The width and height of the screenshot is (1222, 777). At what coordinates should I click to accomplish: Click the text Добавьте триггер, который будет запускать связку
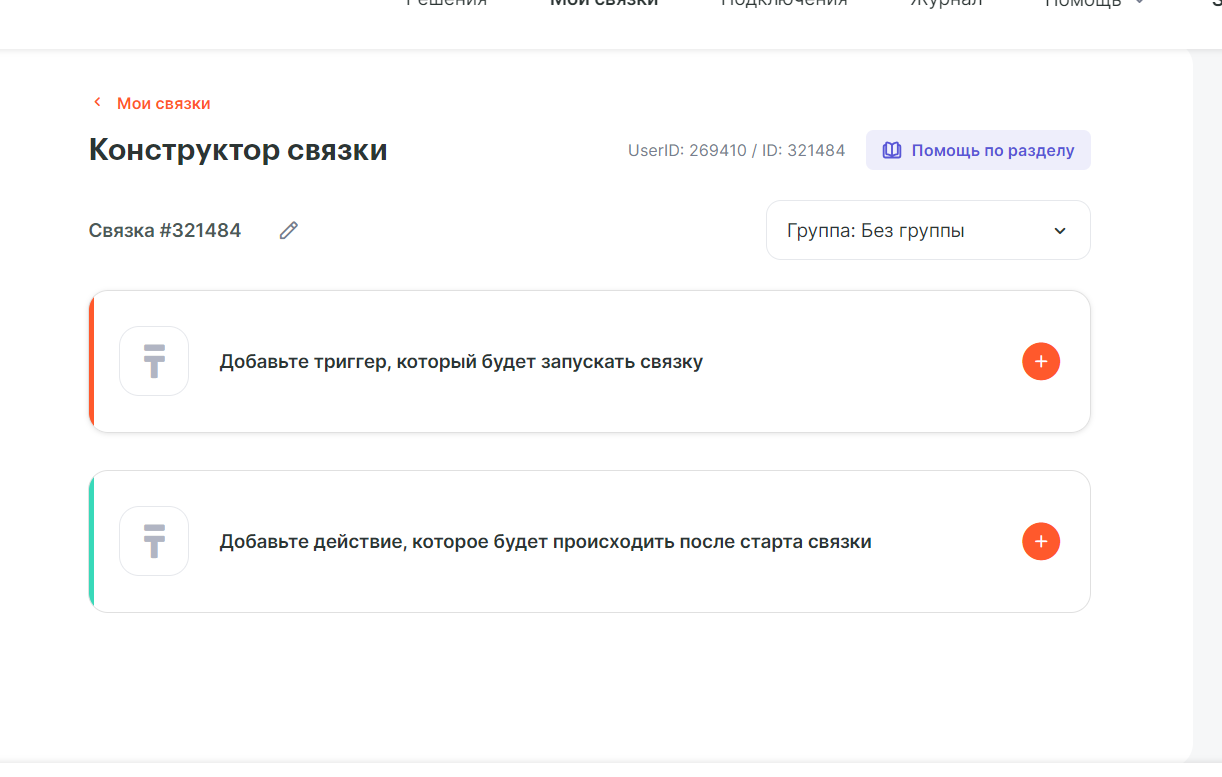pos(461,362)
